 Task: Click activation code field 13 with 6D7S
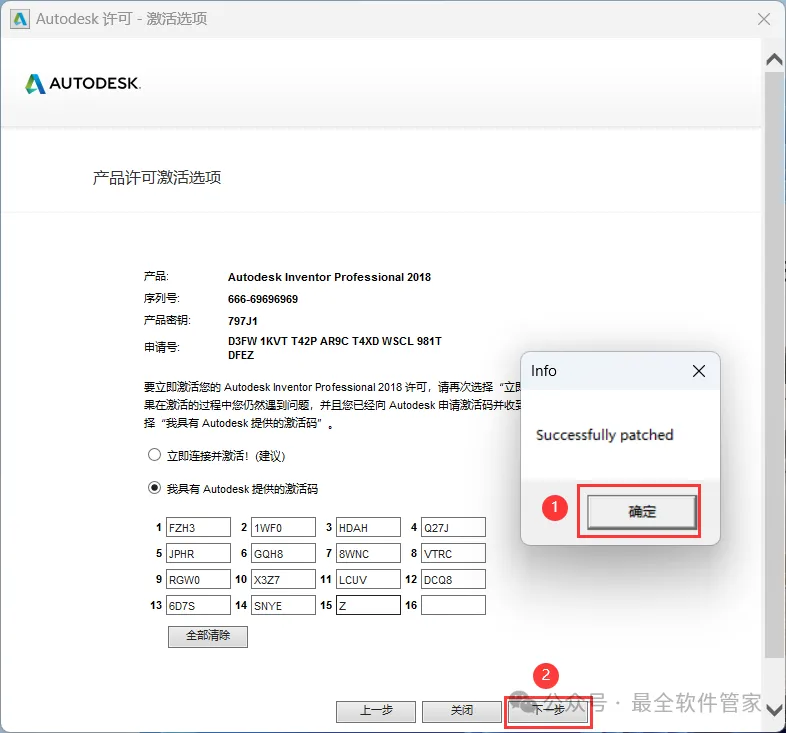(199, 605)
